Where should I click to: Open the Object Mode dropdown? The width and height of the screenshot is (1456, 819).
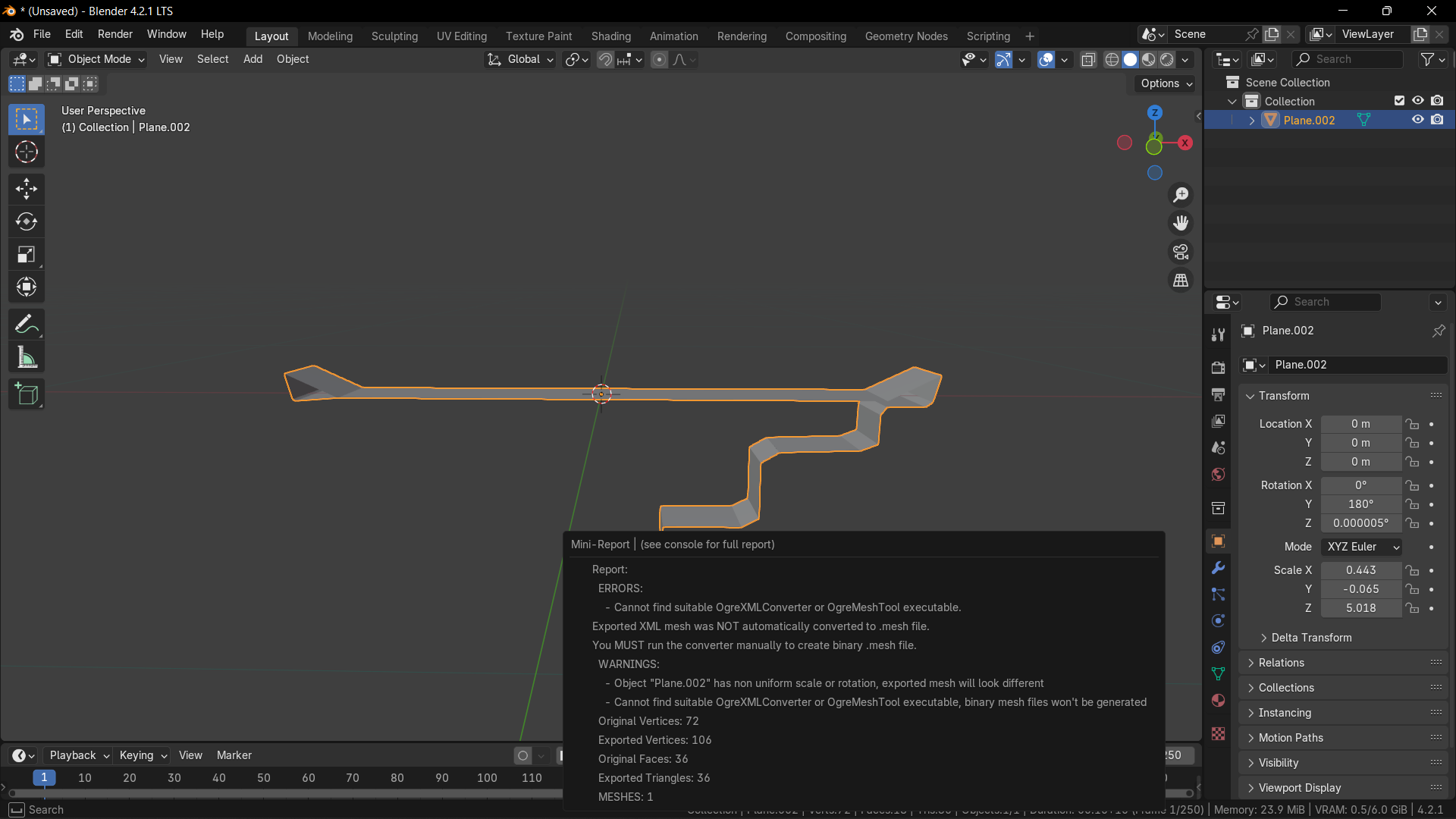[96, 60]
